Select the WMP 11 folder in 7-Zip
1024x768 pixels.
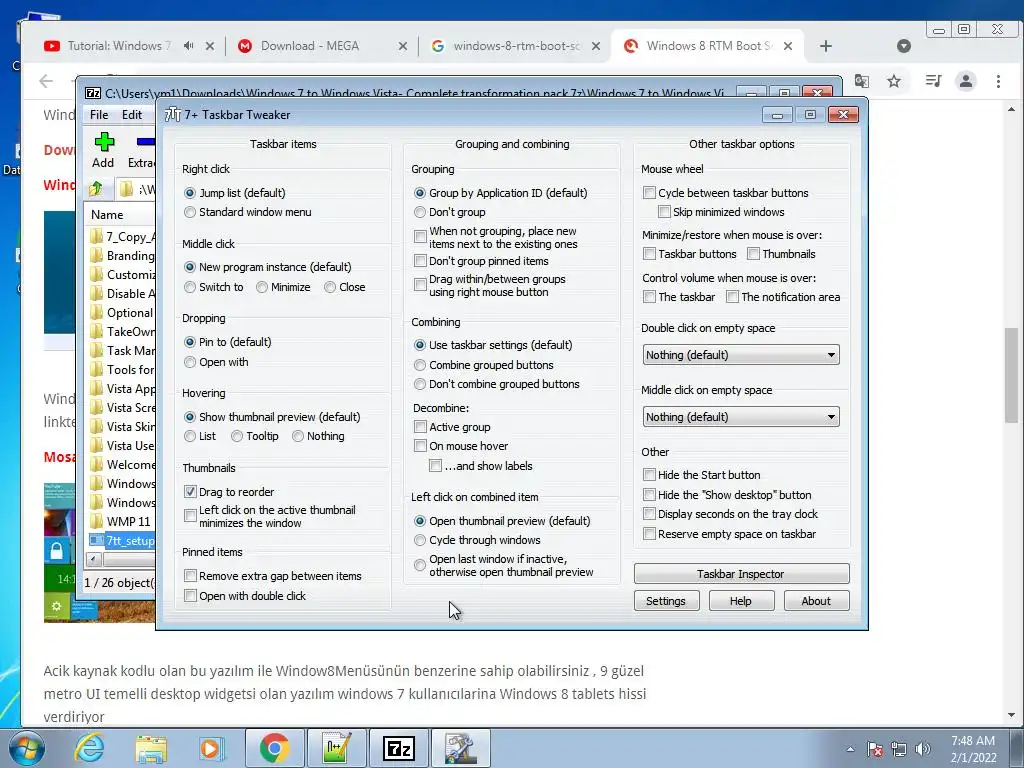click(x=121, y=521)
